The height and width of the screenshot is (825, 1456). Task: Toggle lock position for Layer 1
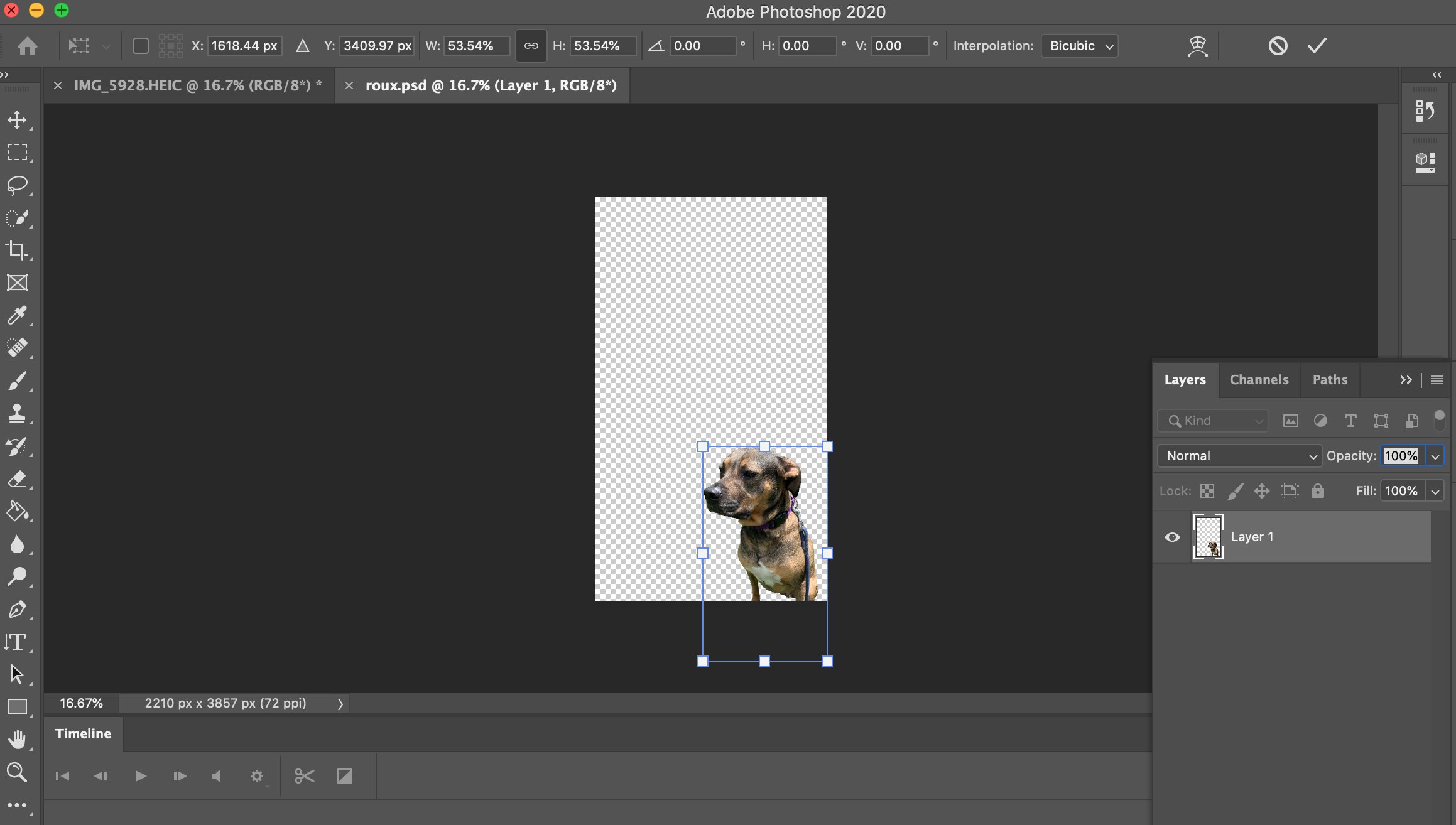tap(1261, 491)
